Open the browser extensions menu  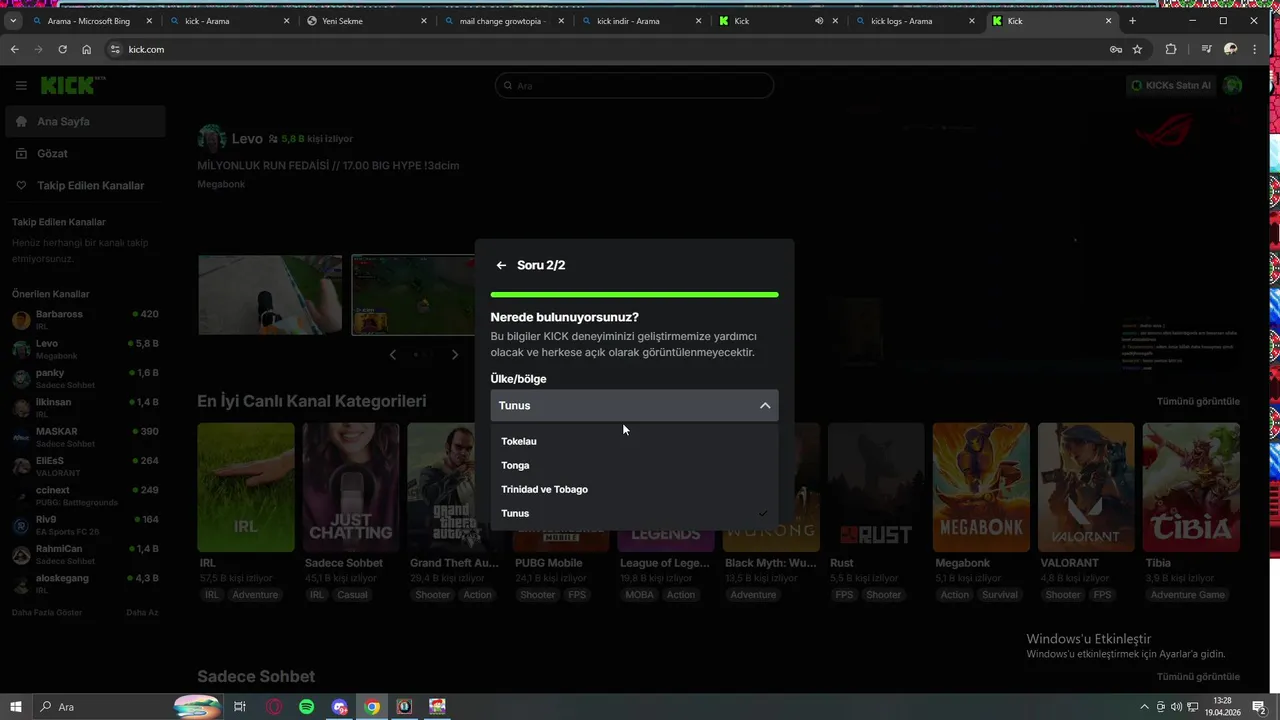pyautogui.click(x=1171, y=49)
